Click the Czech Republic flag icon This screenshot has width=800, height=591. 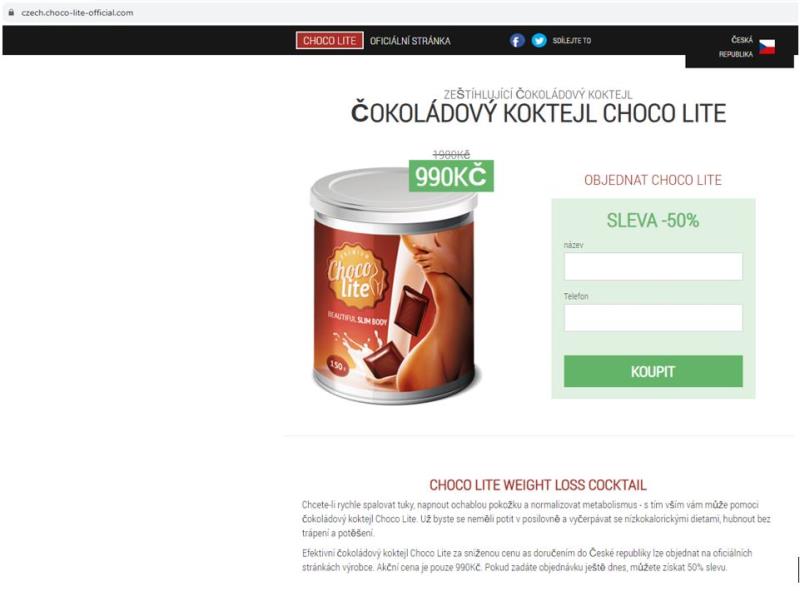point(766,46)
